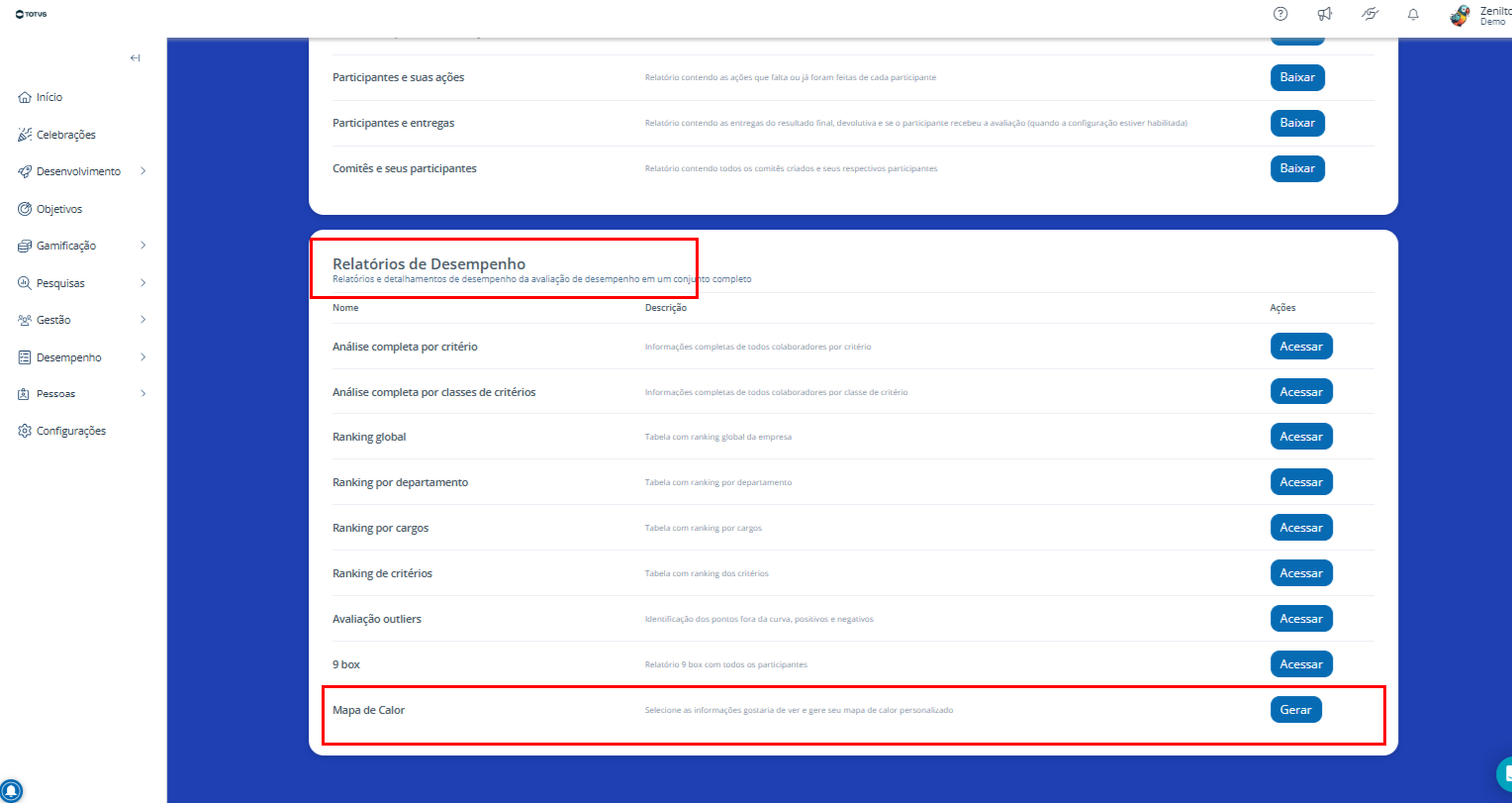Click Acessar for Ranking global
The height and width of the screenshot is (803, 1512).
[x=1301, y=437]
